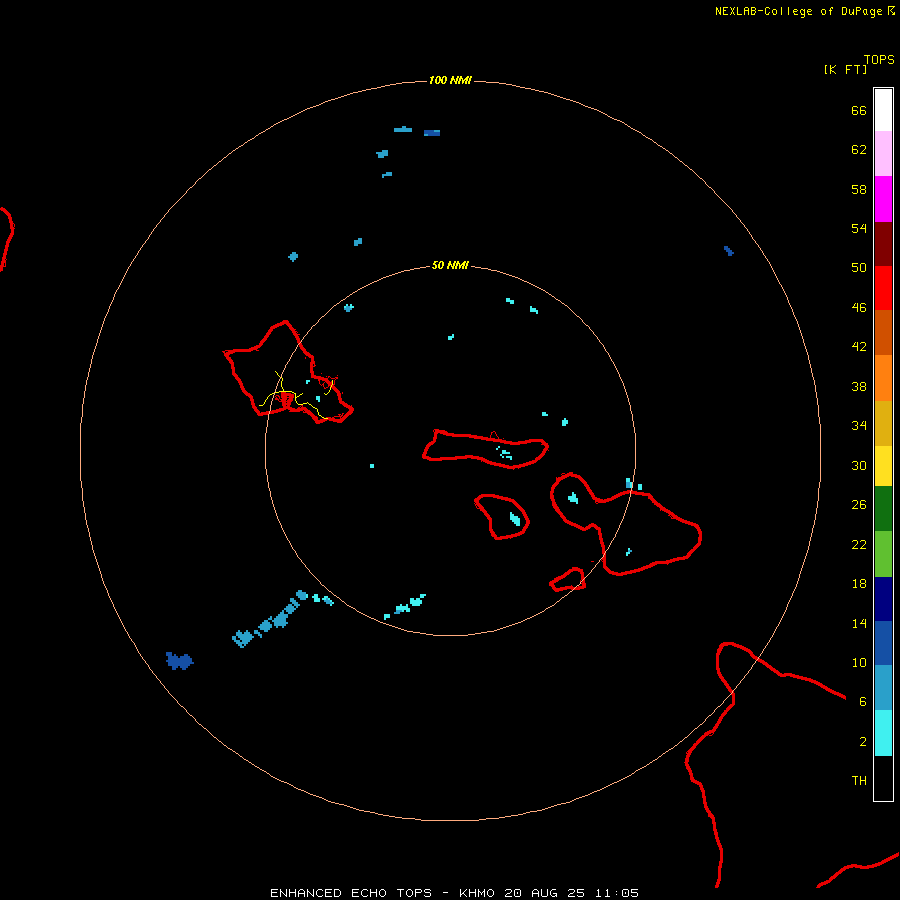Select the gold swatch beside 34
900x900 pixels.
point(883,423)
